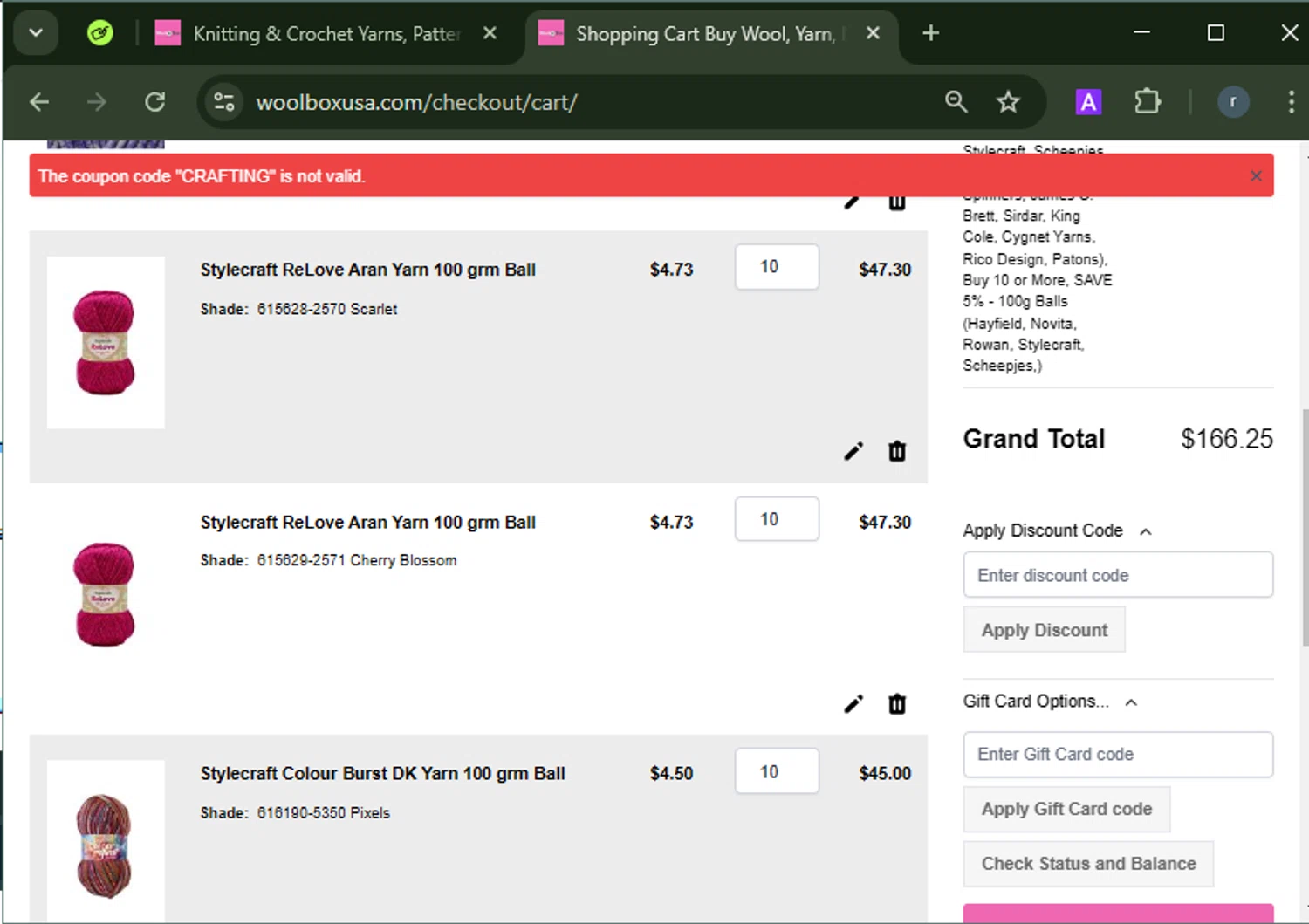The width and height of the screenshot is (1309, 924).
Task: Open Scarlet ReLove Aran Yarn product link
Action: tap(367, 270)
